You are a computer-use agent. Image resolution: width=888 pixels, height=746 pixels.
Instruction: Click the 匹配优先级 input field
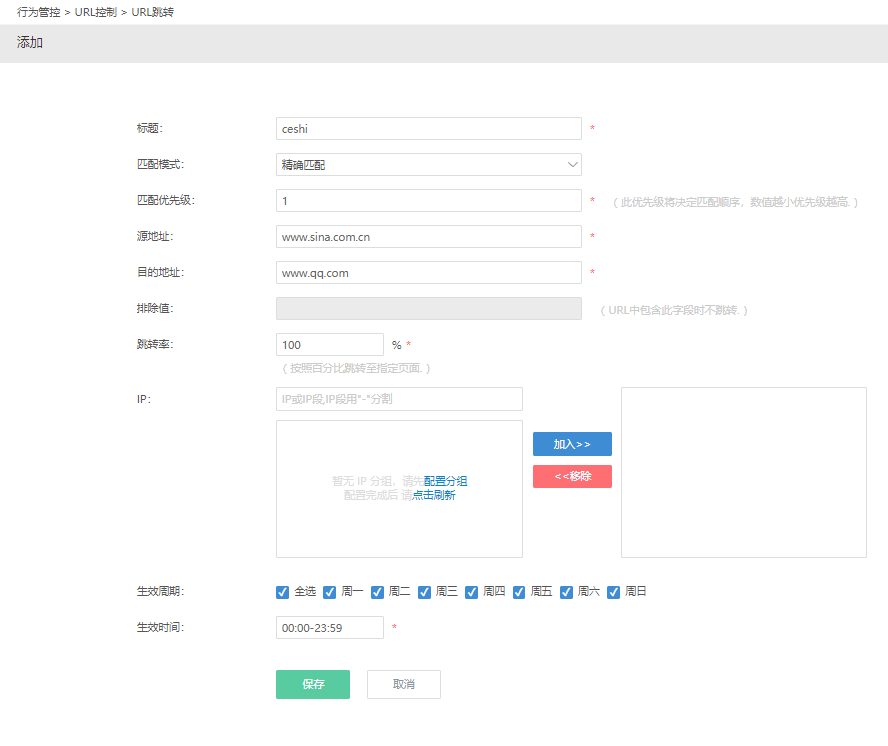pyautogui.click(x=428, y=201)
